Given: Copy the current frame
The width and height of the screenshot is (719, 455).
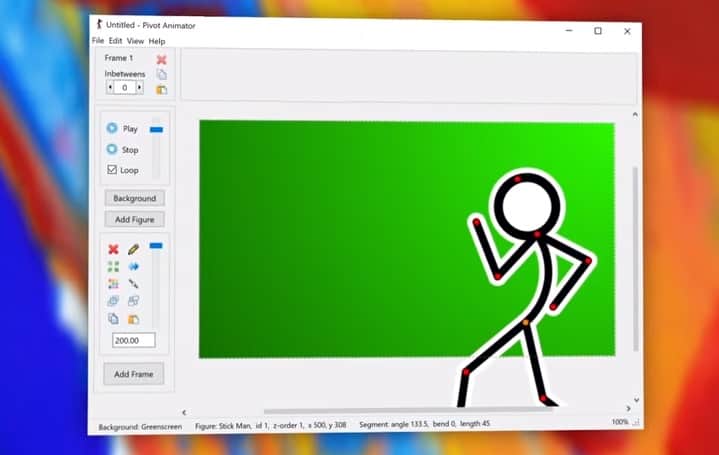Looking at the screenshot, I should point(161,74).
